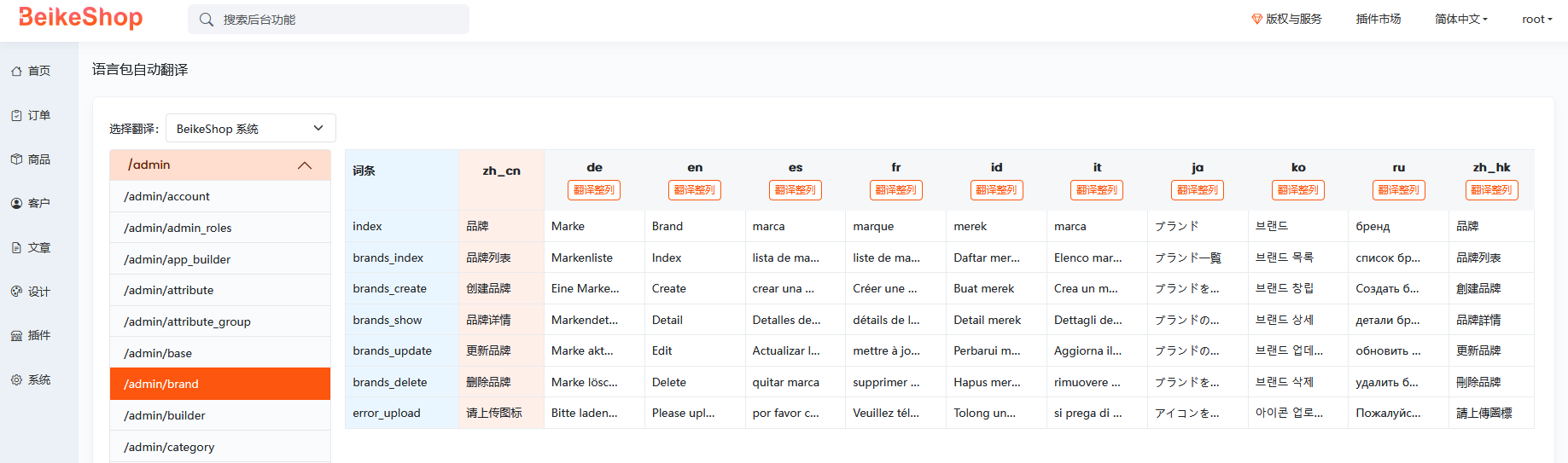Select /admin/category in the tree
Image resolution: width=1568 pixels, height=463 pixels.
pyautogui.click(x=220, y=447)
